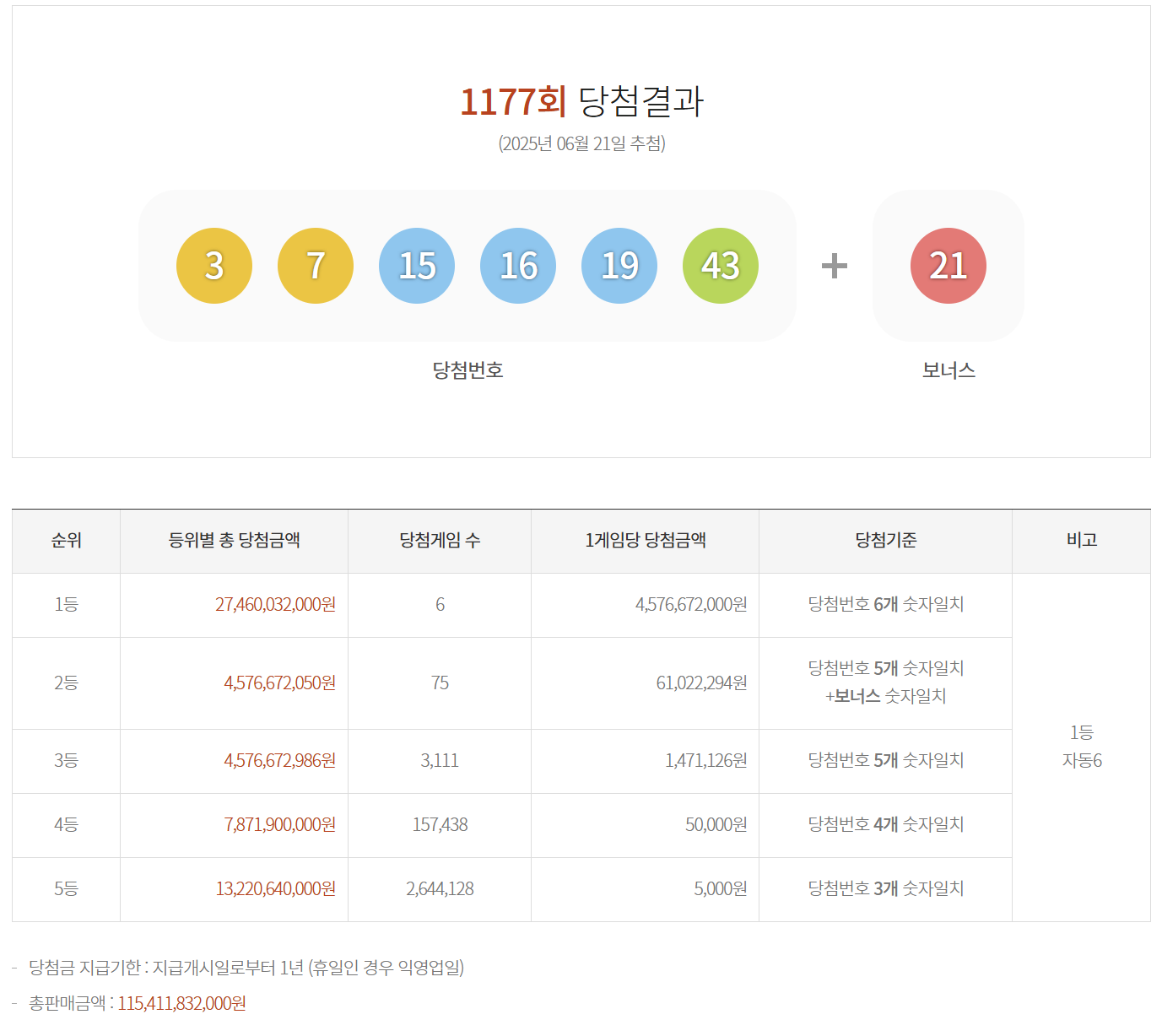Click the blue ball number 15
Image resolution: width=1162 pixels, height=1036 pixels.
coord(416,265)
